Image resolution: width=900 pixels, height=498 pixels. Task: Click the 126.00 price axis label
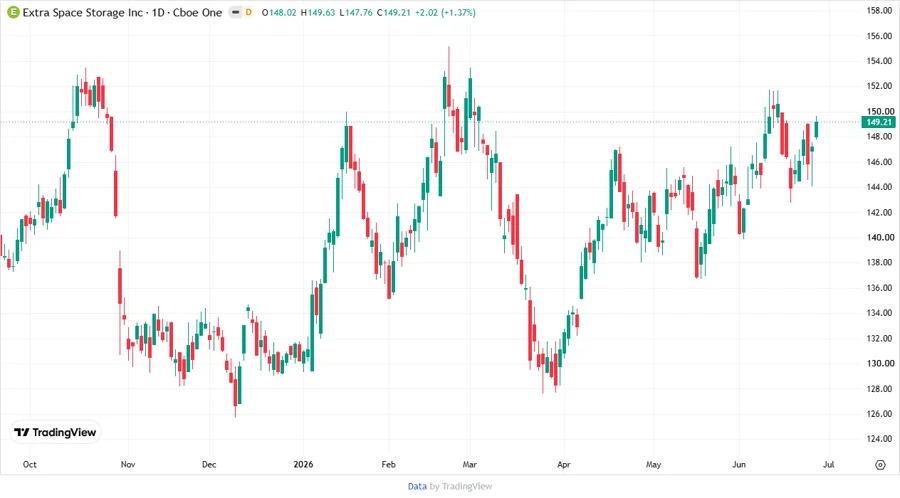(x=879, y=414)
